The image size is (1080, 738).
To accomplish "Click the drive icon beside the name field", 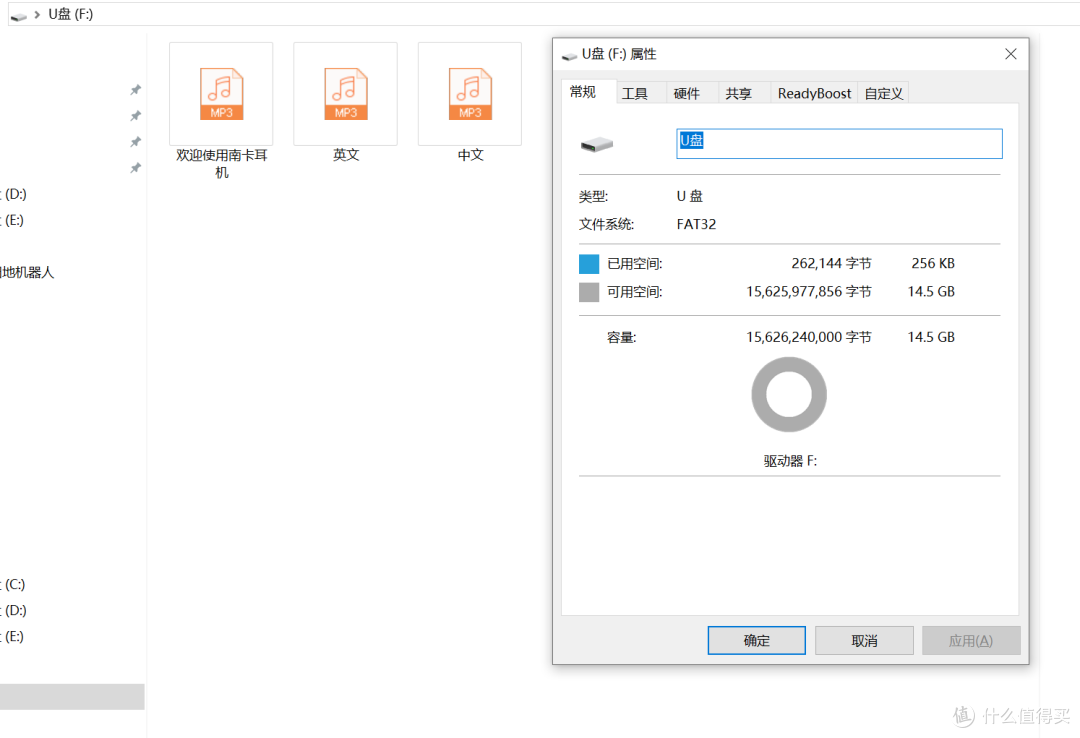I will tap(596, 144).
